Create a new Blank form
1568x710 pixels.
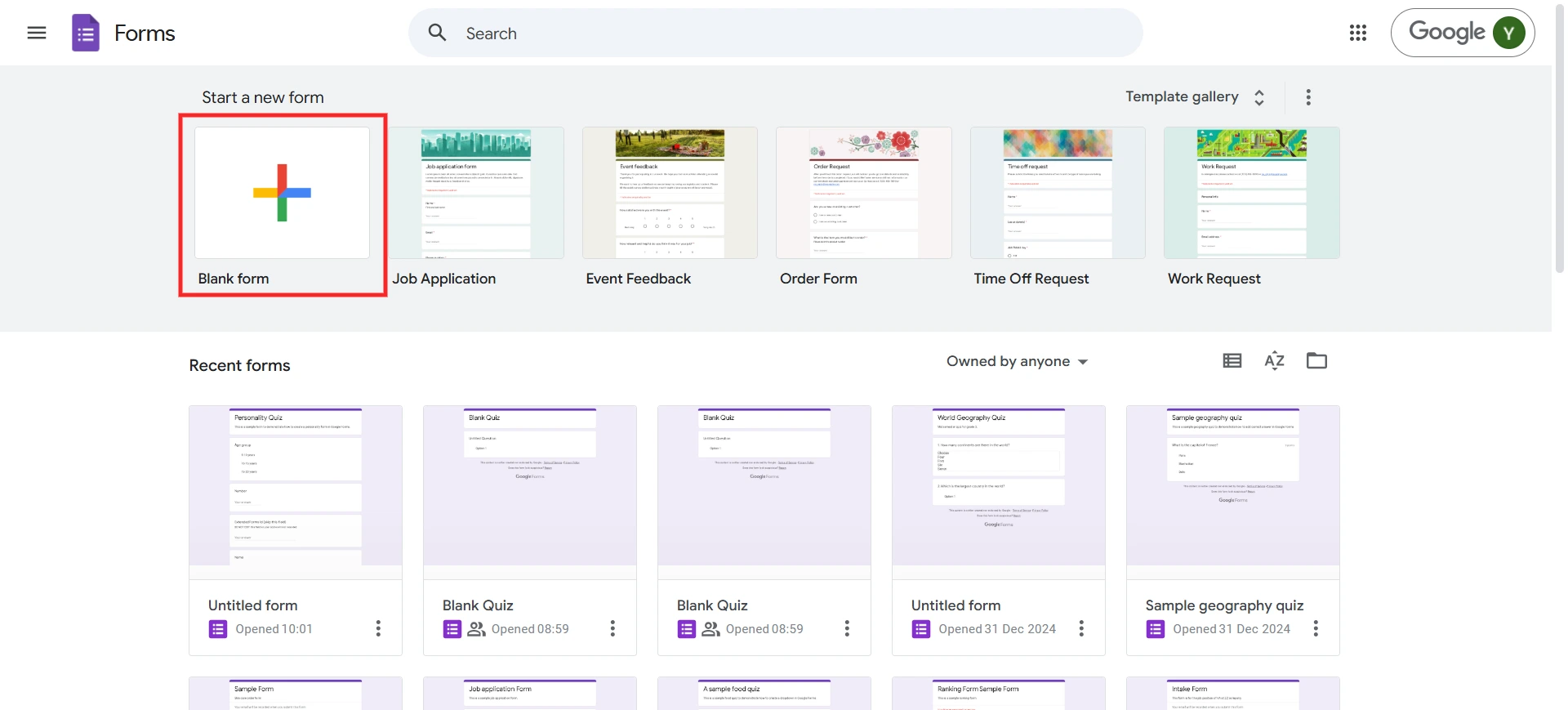tap(282, 194)
